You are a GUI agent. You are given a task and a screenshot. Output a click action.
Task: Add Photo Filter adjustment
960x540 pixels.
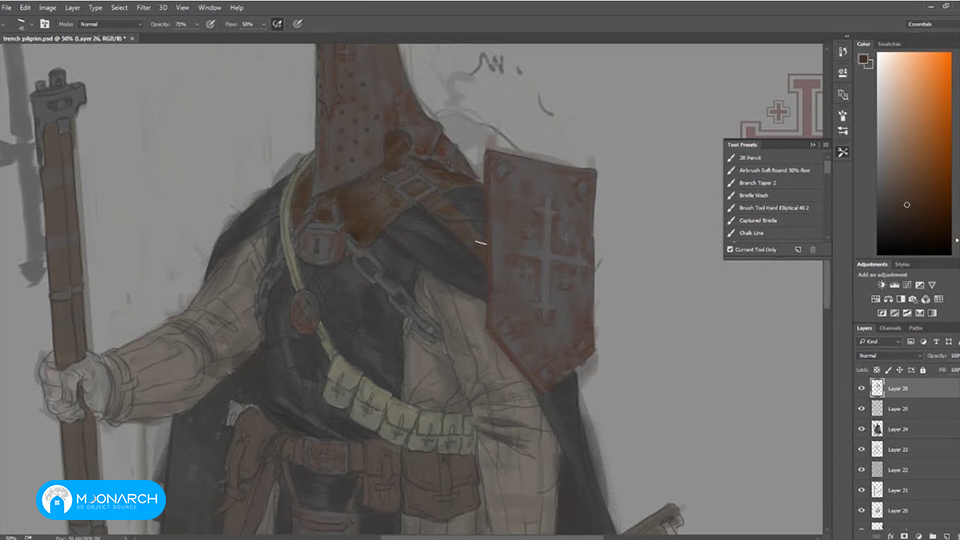coord(913,299)
